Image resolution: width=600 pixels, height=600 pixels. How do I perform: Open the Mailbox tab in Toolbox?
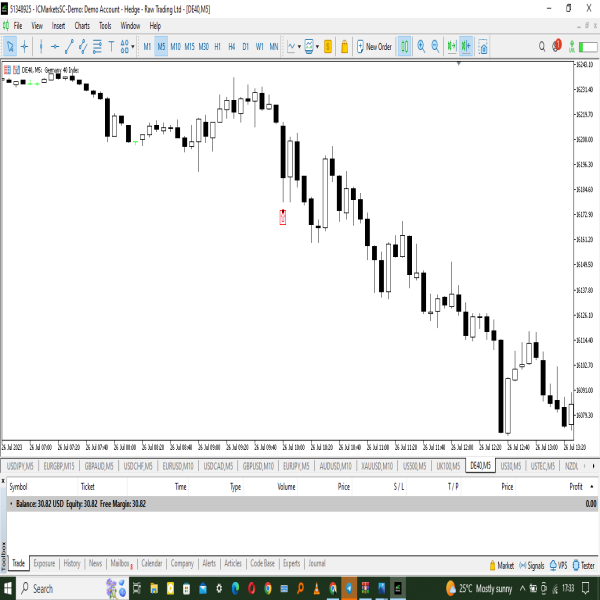coord(121,564)
